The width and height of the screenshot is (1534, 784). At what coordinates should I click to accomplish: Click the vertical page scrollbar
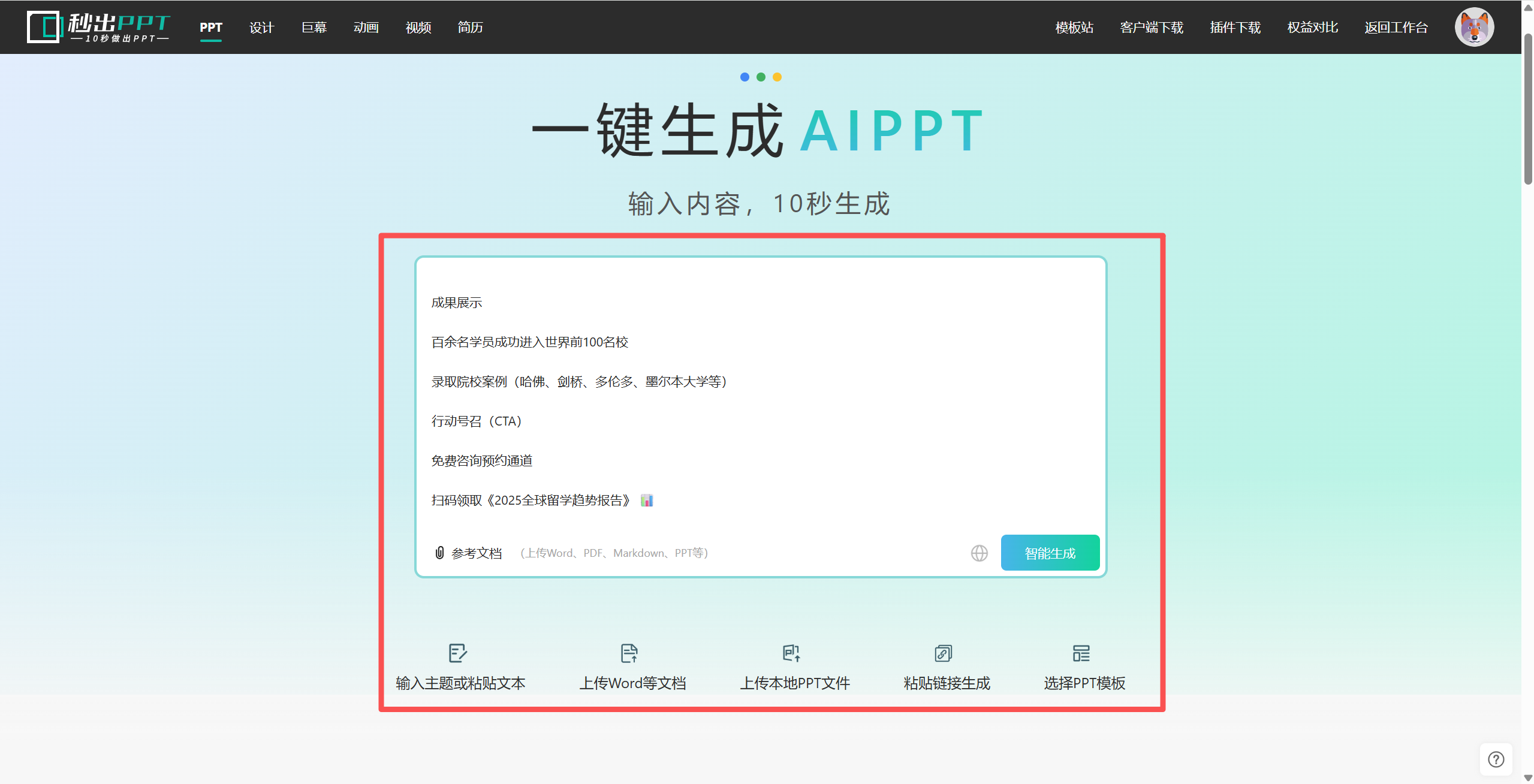1527,108
